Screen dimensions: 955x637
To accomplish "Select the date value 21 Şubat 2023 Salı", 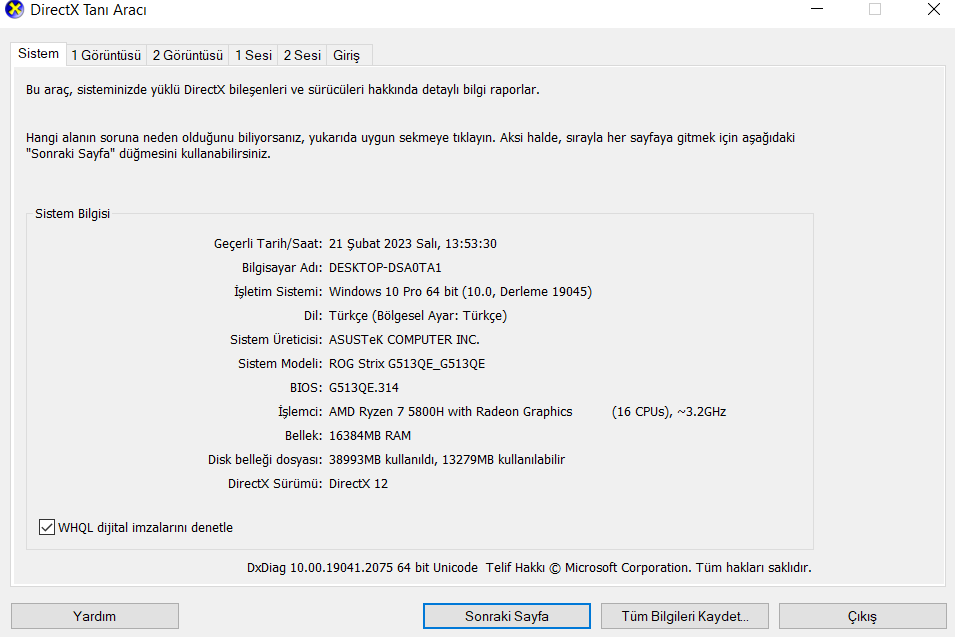I will click(384, 244).
